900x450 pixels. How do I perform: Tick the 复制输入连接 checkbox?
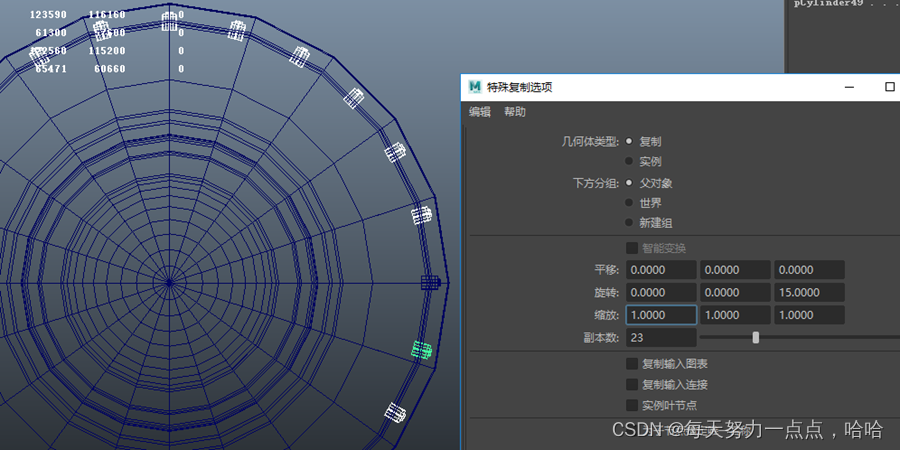632,385
